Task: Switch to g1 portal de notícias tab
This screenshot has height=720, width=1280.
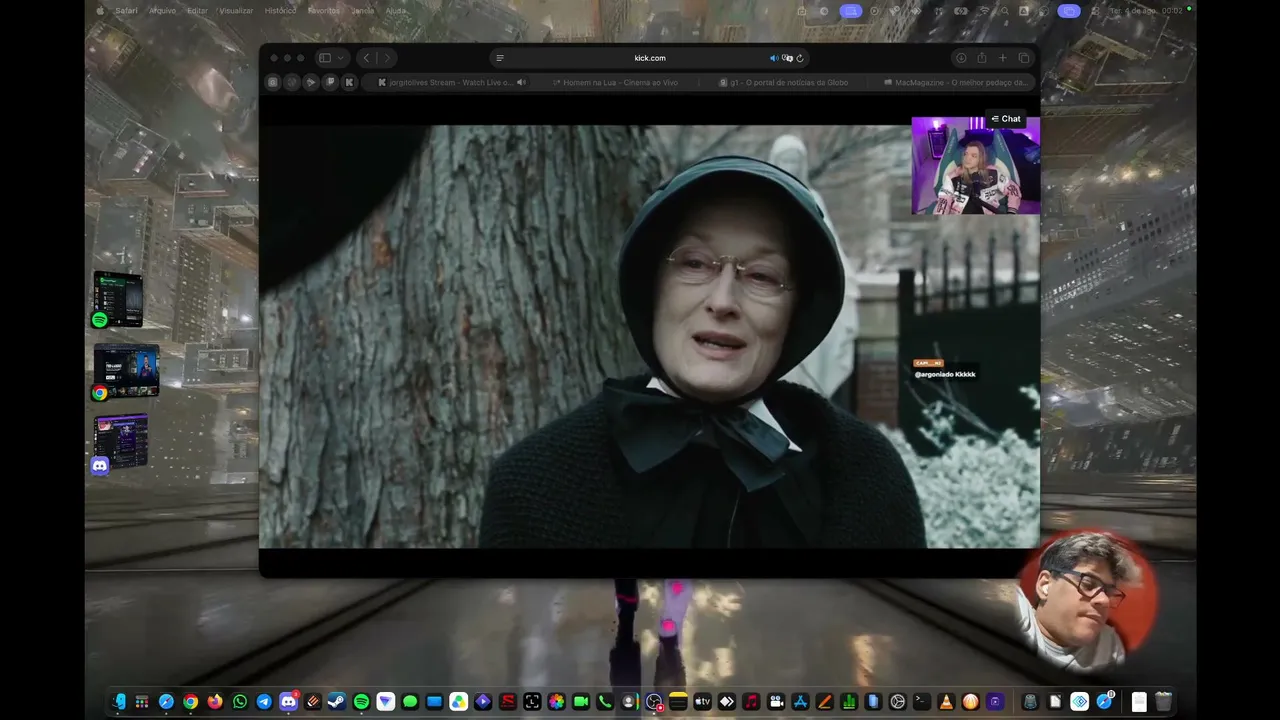Action: click(784, 83)
